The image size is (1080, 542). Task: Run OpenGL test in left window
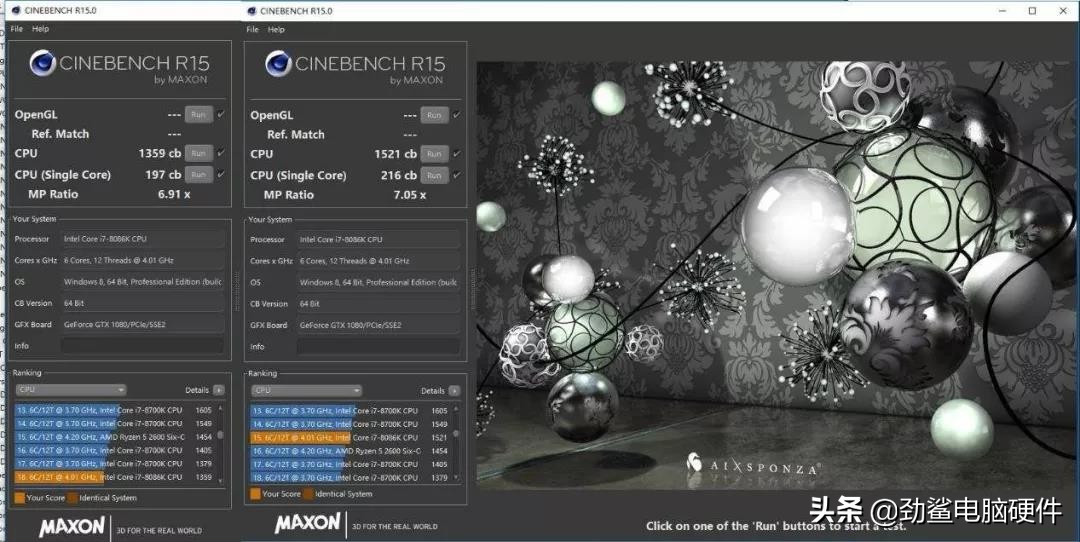pos(198,115)
